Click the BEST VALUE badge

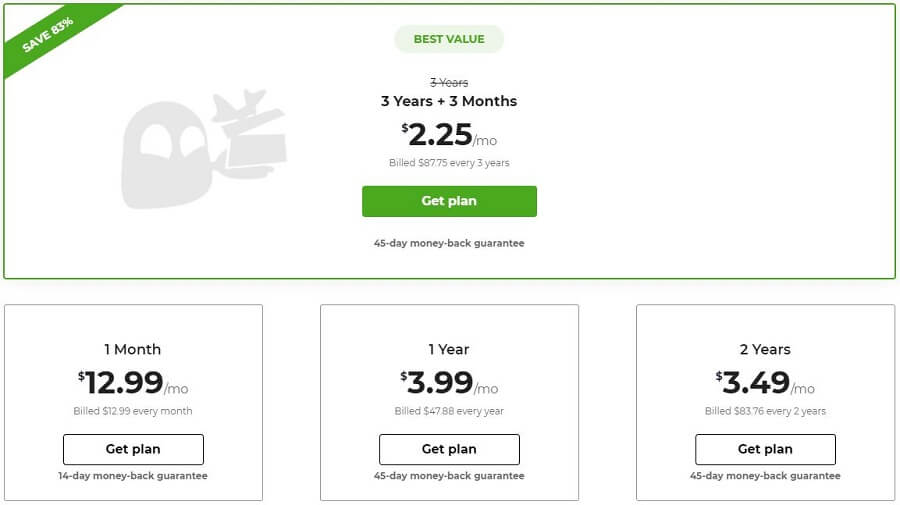449,39
